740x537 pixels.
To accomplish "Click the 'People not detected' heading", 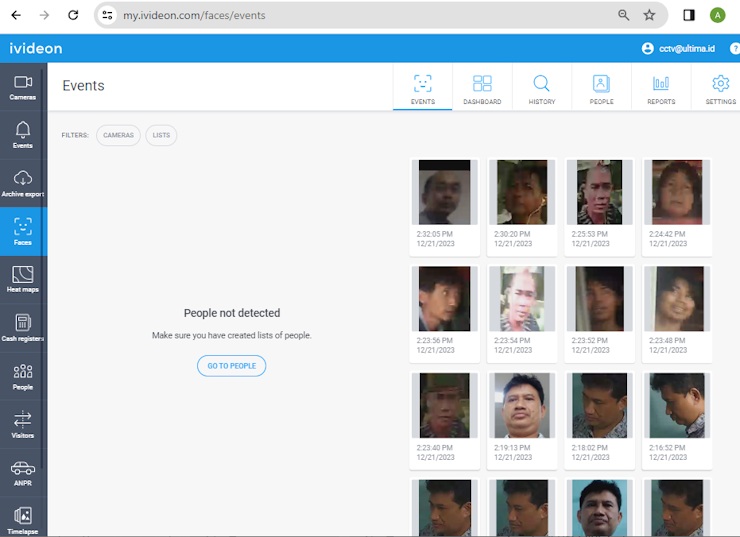I will pyautogui.click(x=232, y=313).
